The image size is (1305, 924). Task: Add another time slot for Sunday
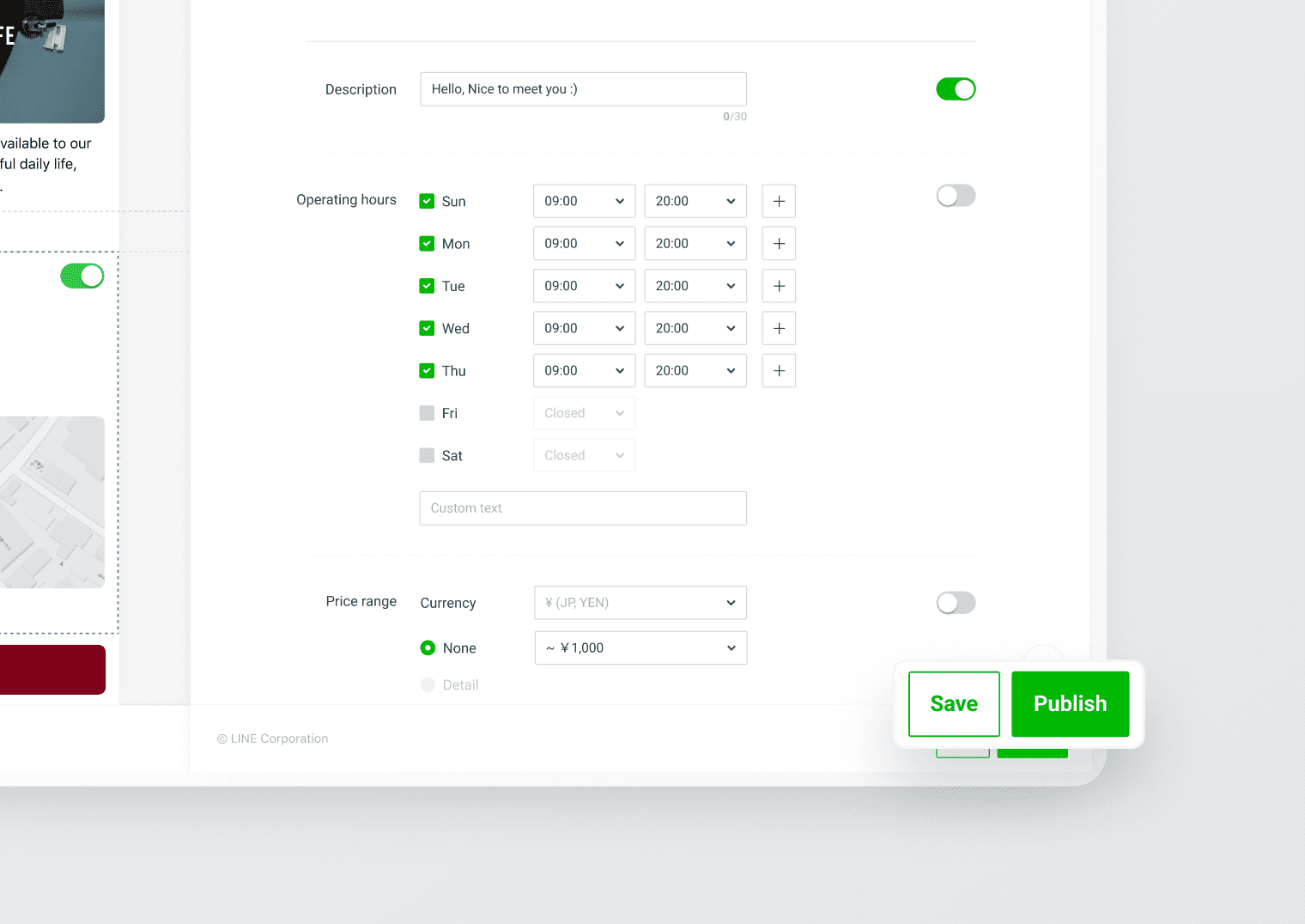tap(779, 201)
